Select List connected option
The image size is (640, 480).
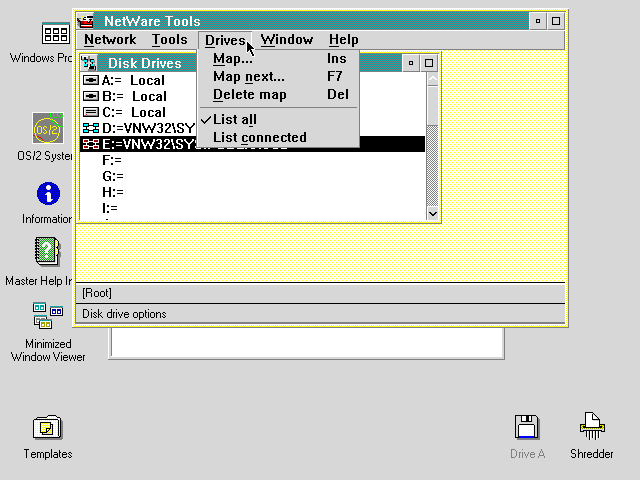coord(279,138)
